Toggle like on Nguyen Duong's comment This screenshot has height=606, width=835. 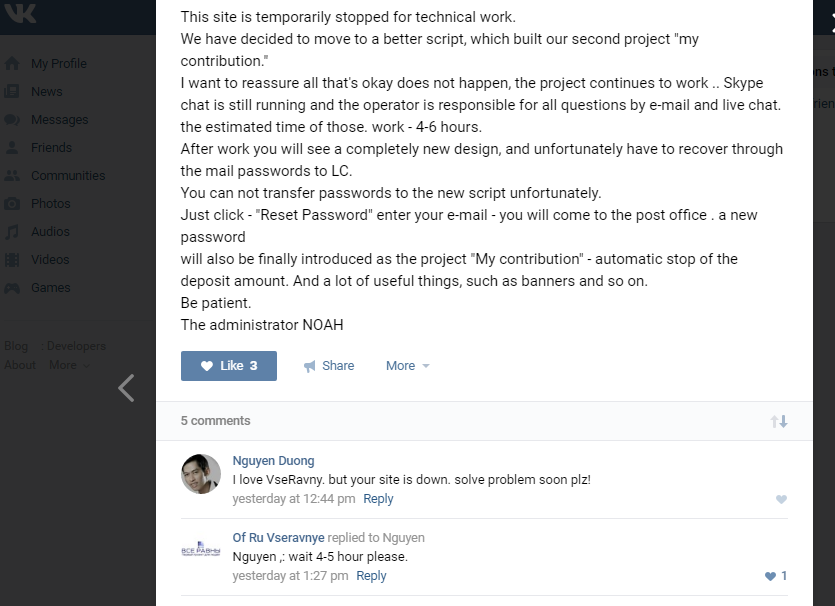(781, 499)
